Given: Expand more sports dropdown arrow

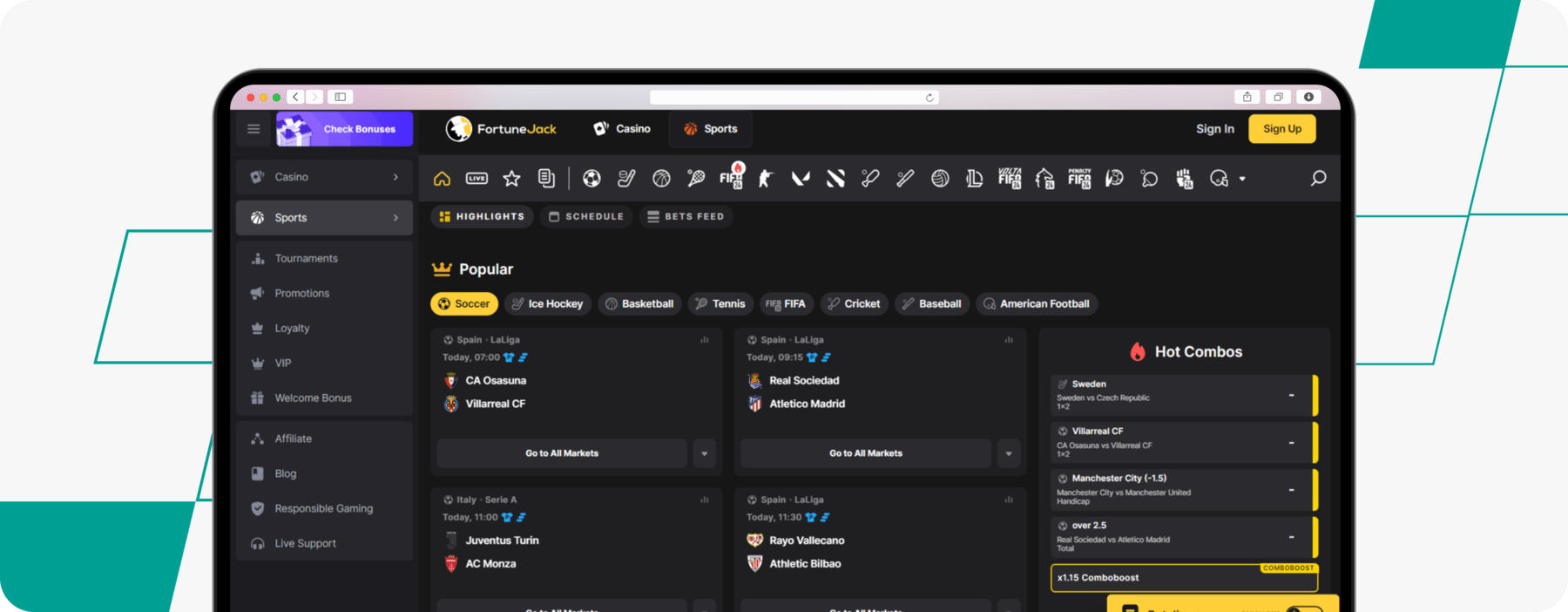Looking at the screenshot, I should pos(1242,179).
